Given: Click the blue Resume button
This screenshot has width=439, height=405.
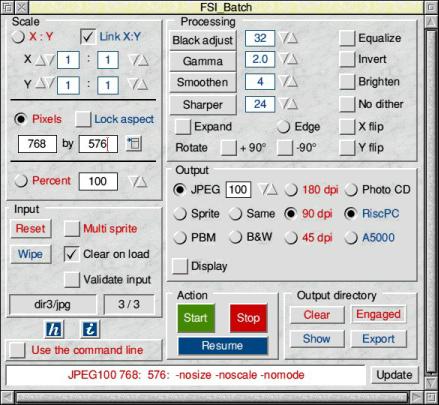Looking at the screenshot, I should tap(222, 346).
